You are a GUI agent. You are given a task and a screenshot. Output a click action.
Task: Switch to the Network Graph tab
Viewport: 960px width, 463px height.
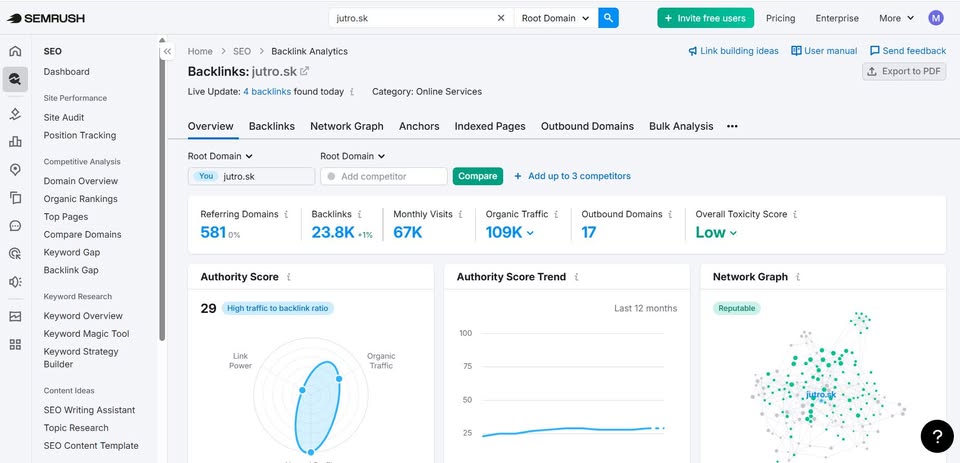(347, 126)
